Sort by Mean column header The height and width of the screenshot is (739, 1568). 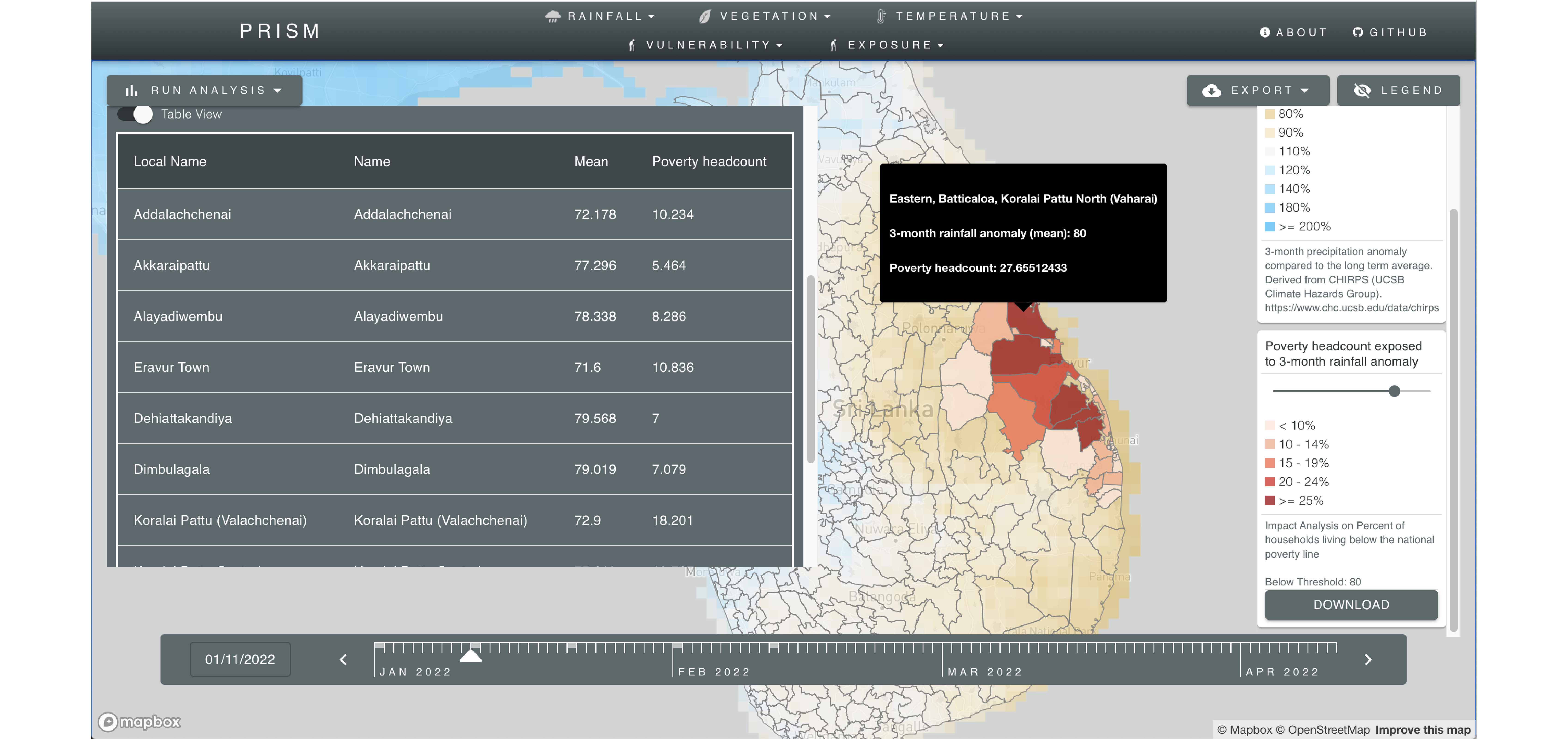click(x=591, y=161)
